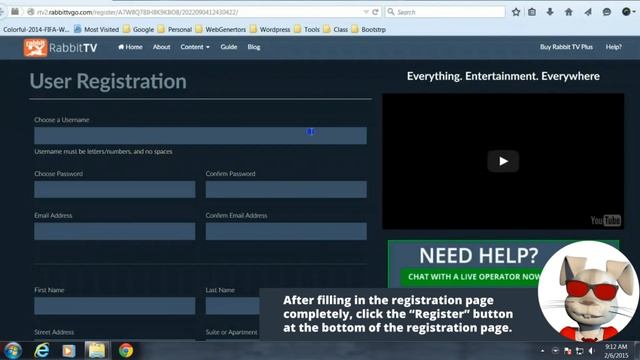Click the volume speaker tray icon

tap(591, 351)
